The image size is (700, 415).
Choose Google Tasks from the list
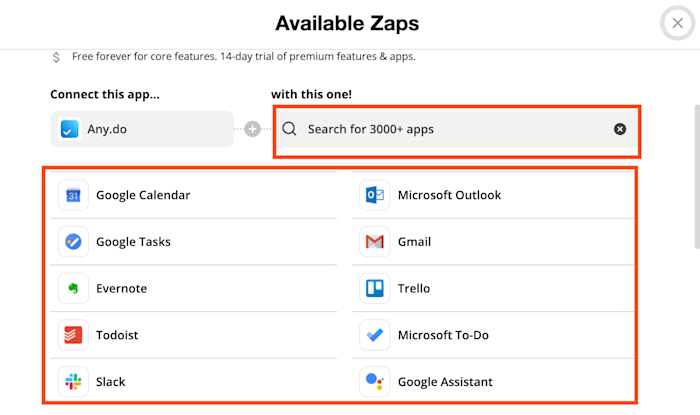pyautogui.click(x=194, y=242)
